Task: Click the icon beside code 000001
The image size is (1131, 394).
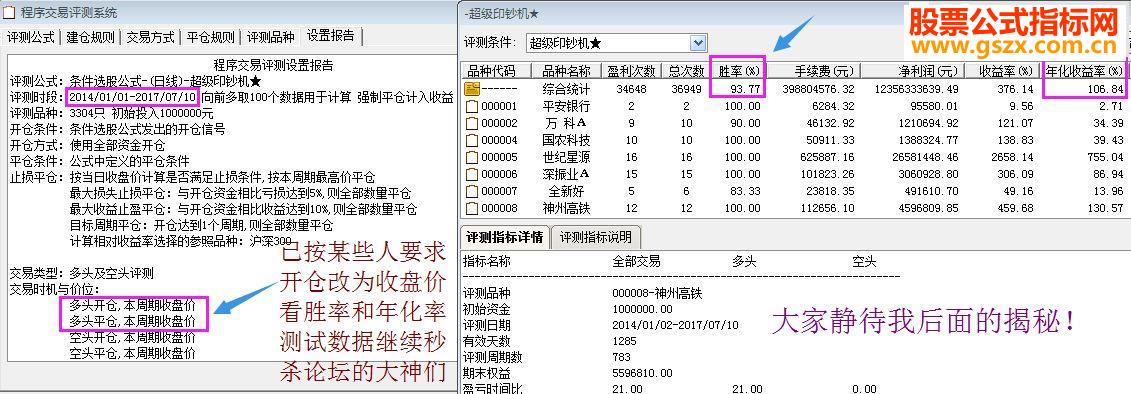Action: coord(472,106)
